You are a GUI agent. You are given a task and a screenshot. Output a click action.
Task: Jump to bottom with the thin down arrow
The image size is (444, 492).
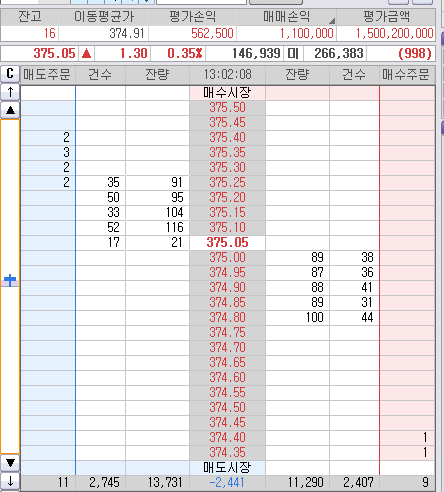click(10, 481)
